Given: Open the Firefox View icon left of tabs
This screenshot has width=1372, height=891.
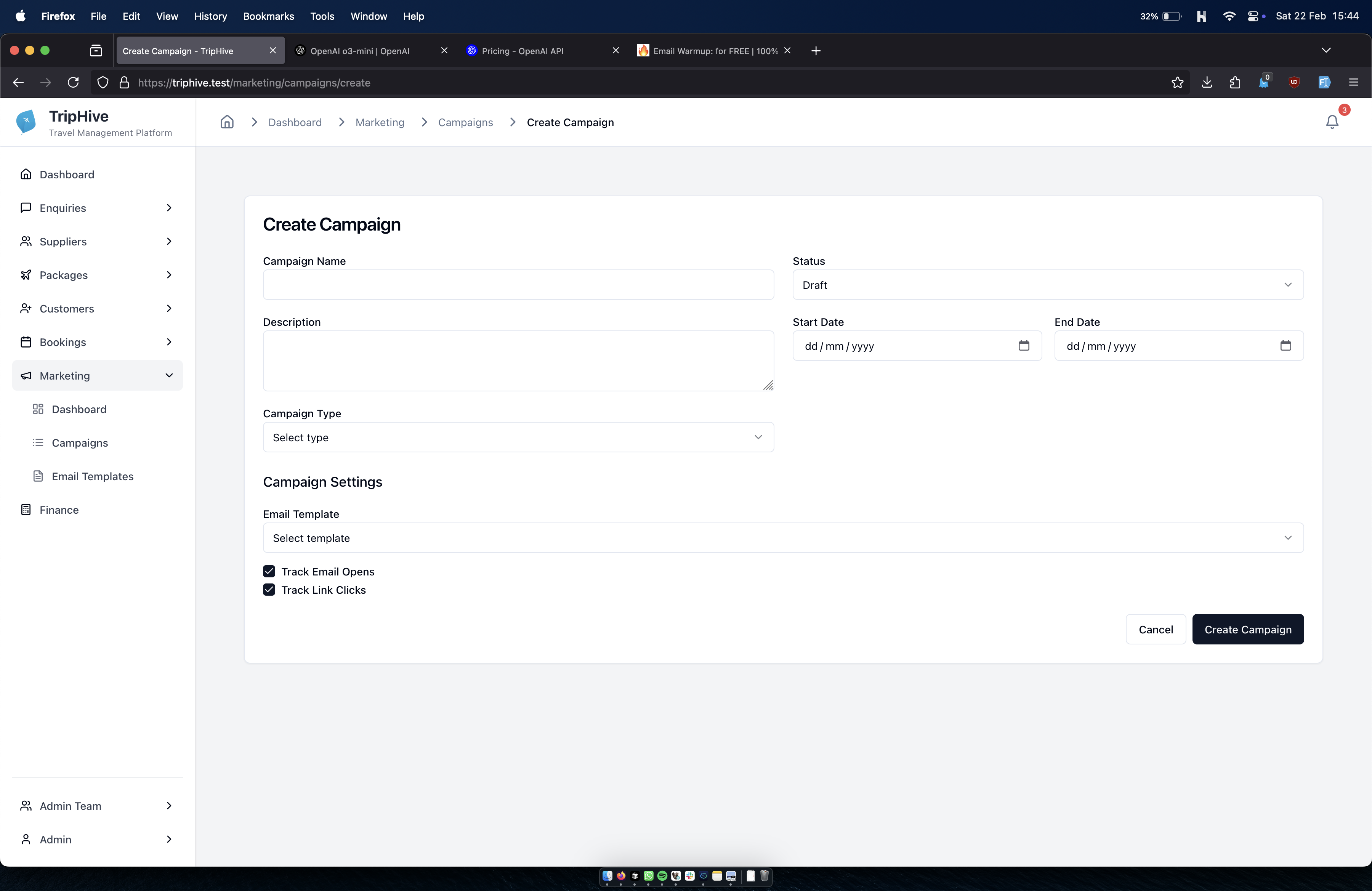Looking at the screenshot, I should pos(96,51).
